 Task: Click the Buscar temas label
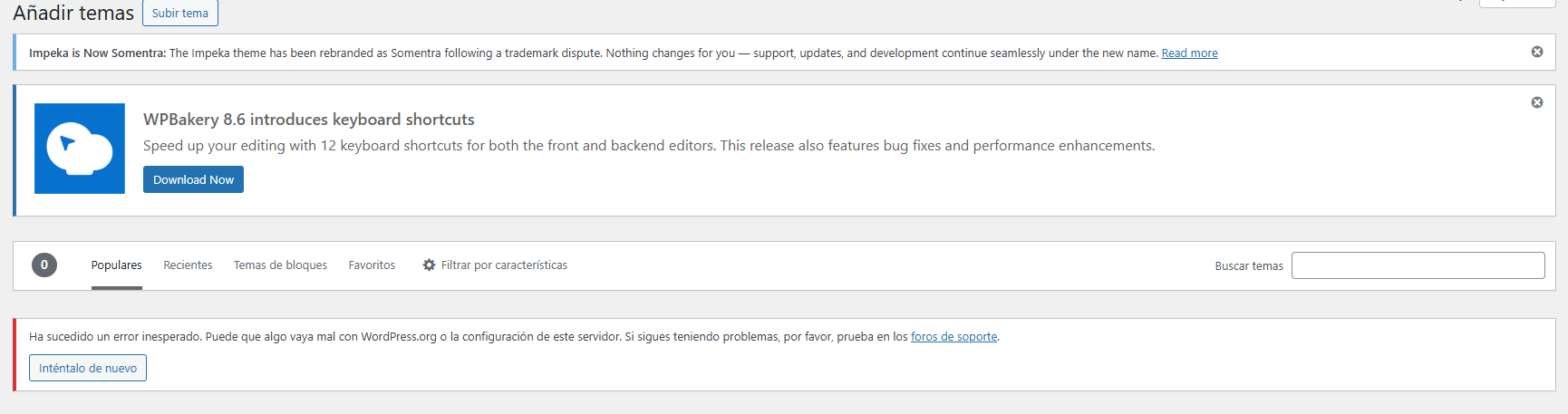tap(1249, 266)
